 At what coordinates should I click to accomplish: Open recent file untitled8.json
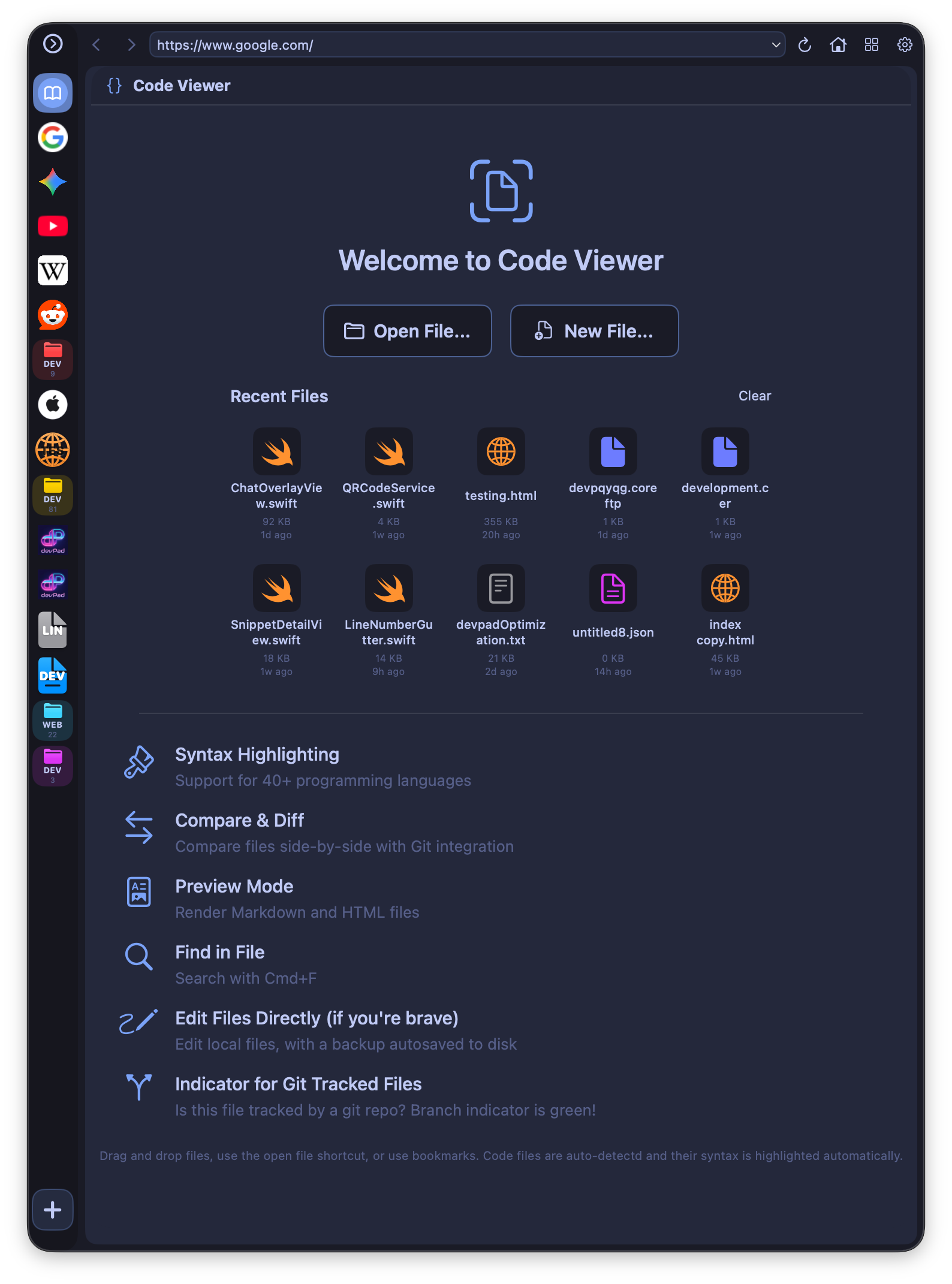pos(613,620)
